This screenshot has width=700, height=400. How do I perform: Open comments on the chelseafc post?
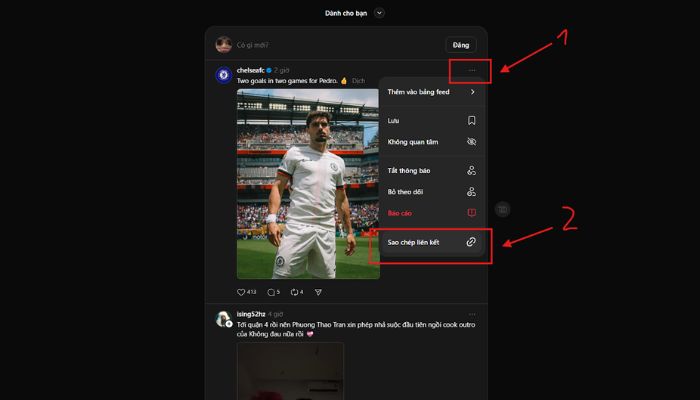(x=271, y=292)
